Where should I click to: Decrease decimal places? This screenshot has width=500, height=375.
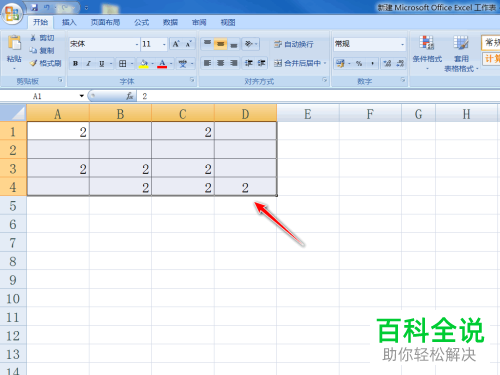[400, 63]
